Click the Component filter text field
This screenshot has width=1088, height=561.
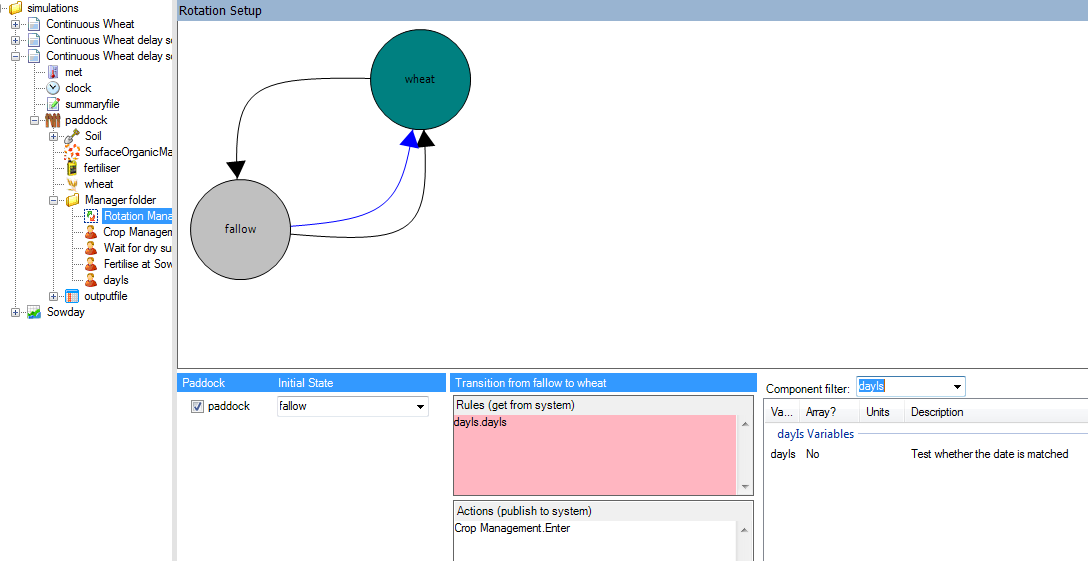click(x=903, y=387)
